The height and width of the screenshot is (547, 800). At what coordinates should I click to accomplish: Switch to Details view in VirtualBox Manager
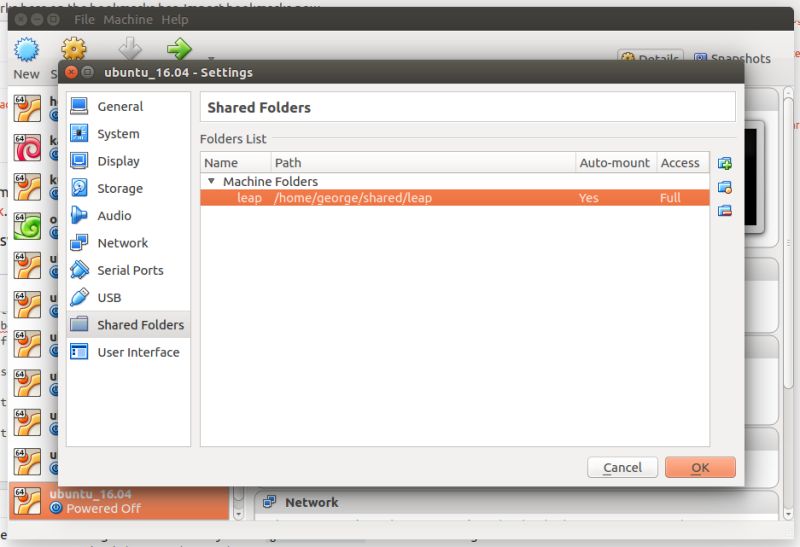point(651,58)
